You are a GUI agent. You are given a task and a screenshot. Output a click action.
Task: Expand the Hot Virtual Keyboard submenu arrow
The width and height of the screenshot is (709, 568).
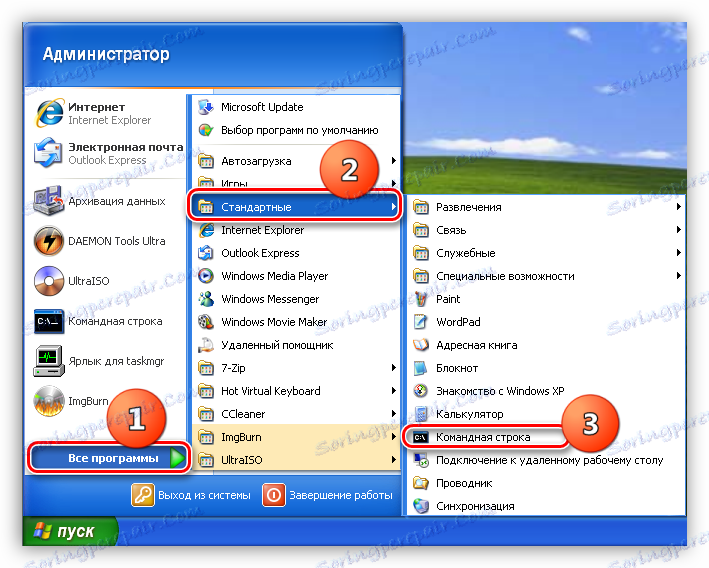[x=393, y=391]
